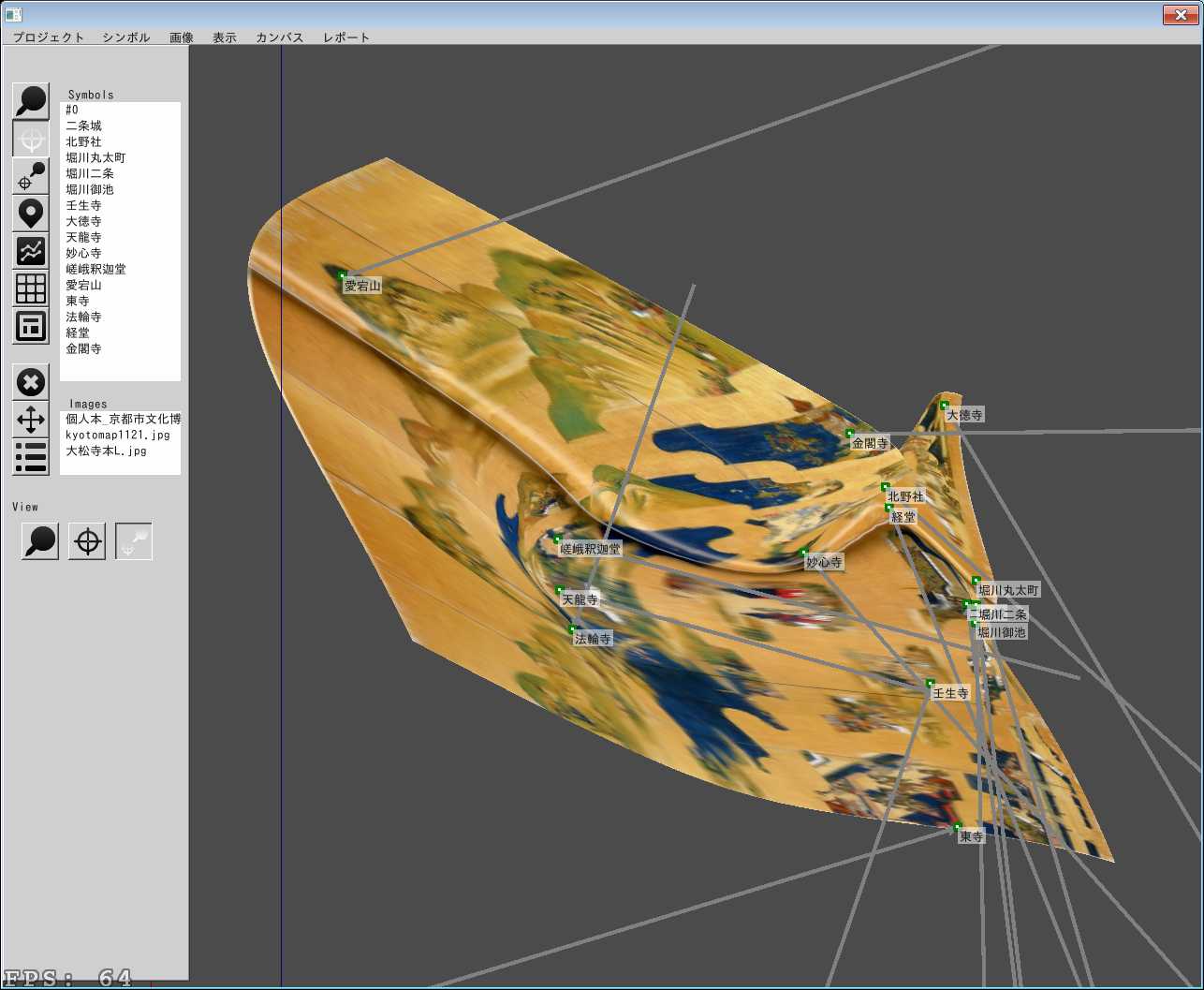Select 北野社 in the Symbols list
The image size is (1204, 990).
120,141
